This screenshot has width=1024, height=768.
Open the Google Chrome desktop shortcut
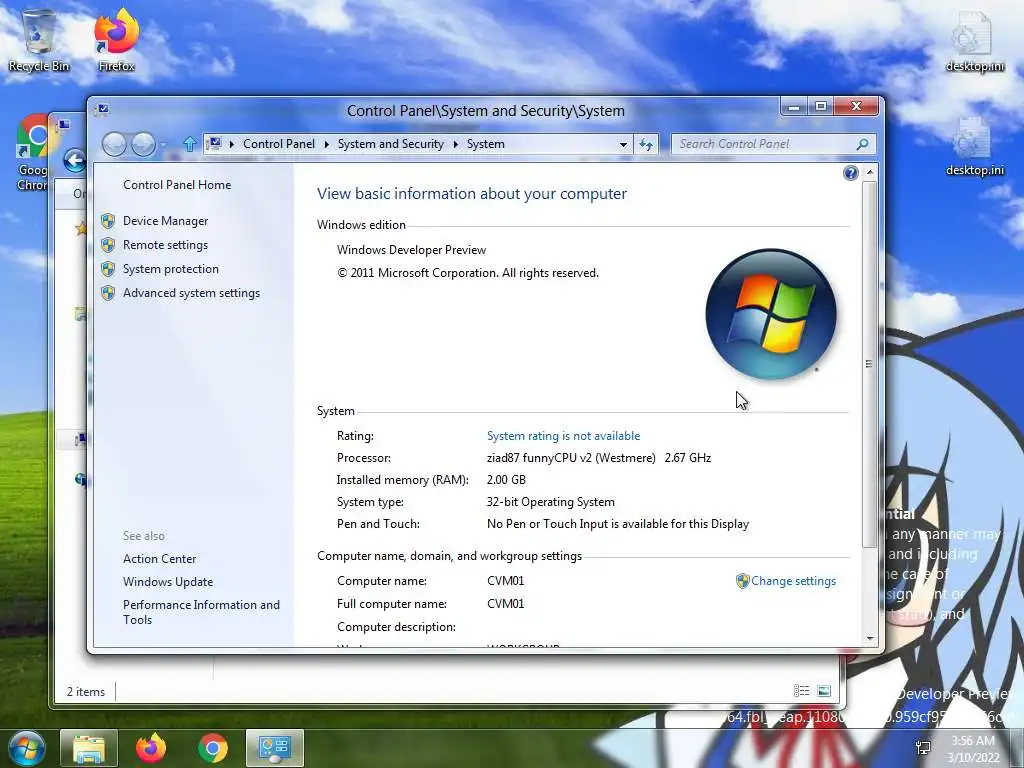tap(31, 153)
